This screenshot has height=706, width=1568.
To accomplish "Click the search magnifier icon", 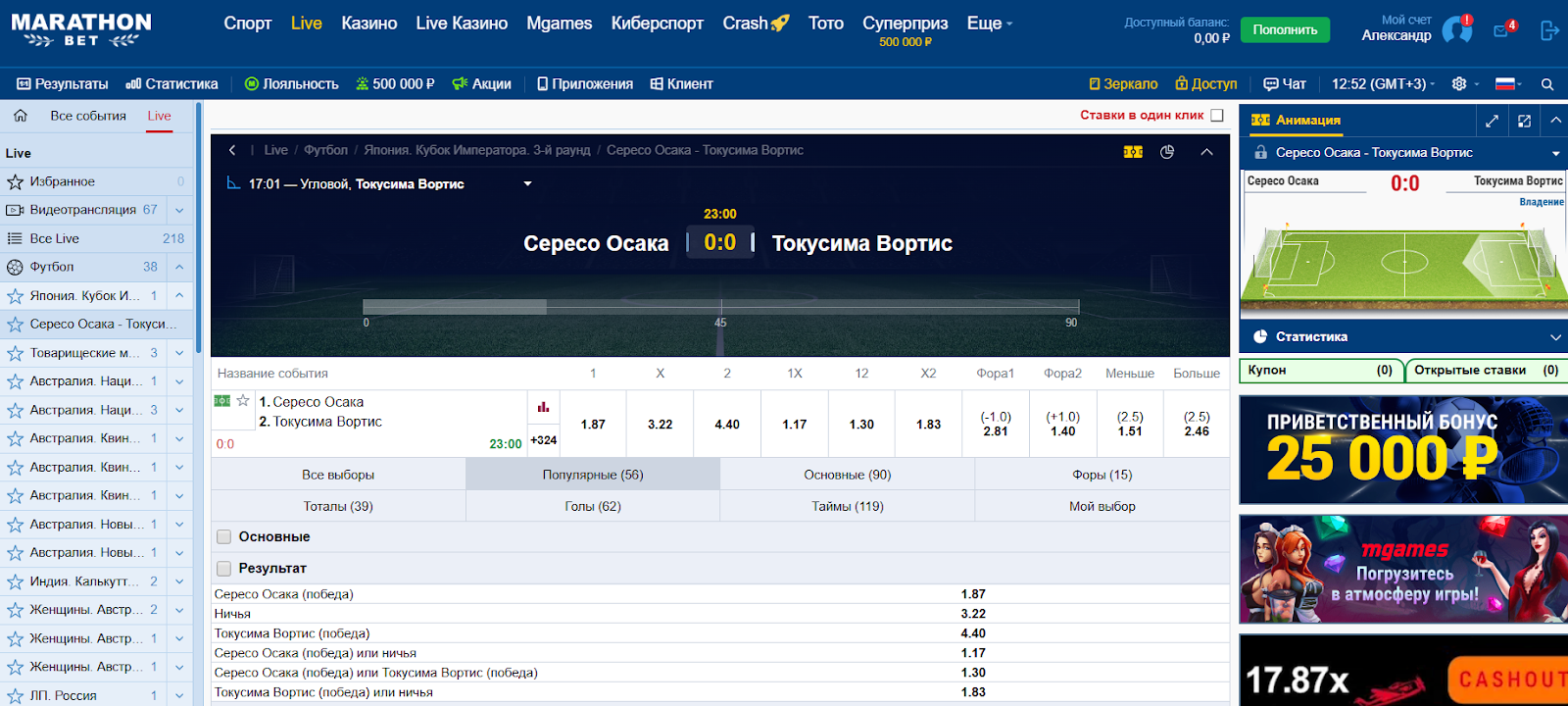I will (x=1547, y=84).
